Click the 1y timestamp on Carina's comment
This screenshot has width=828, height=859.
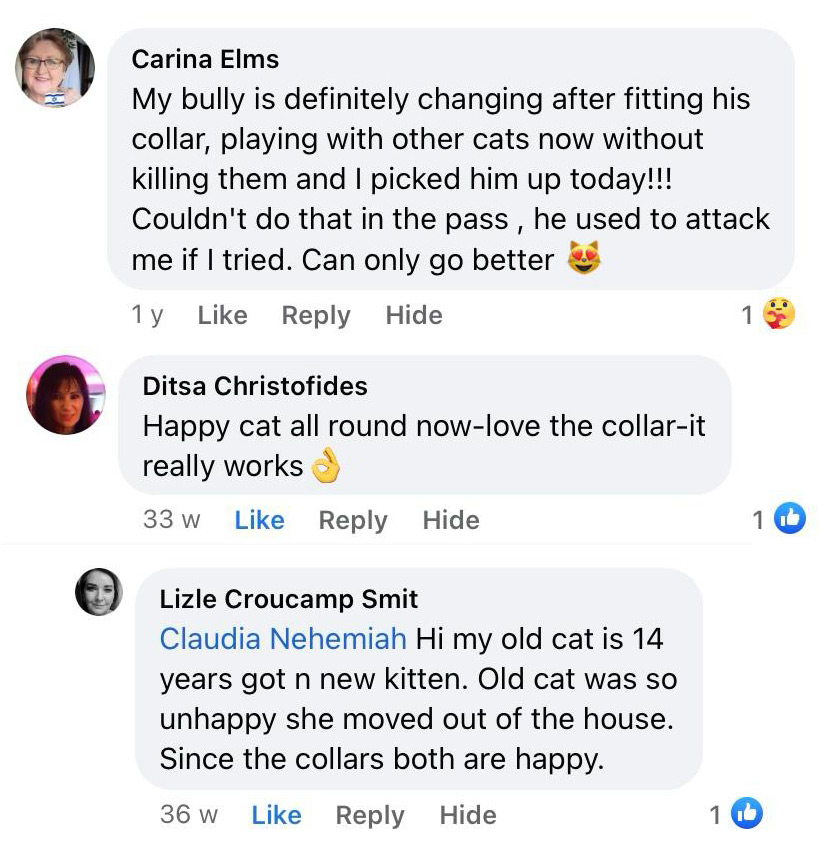(147, 315)
